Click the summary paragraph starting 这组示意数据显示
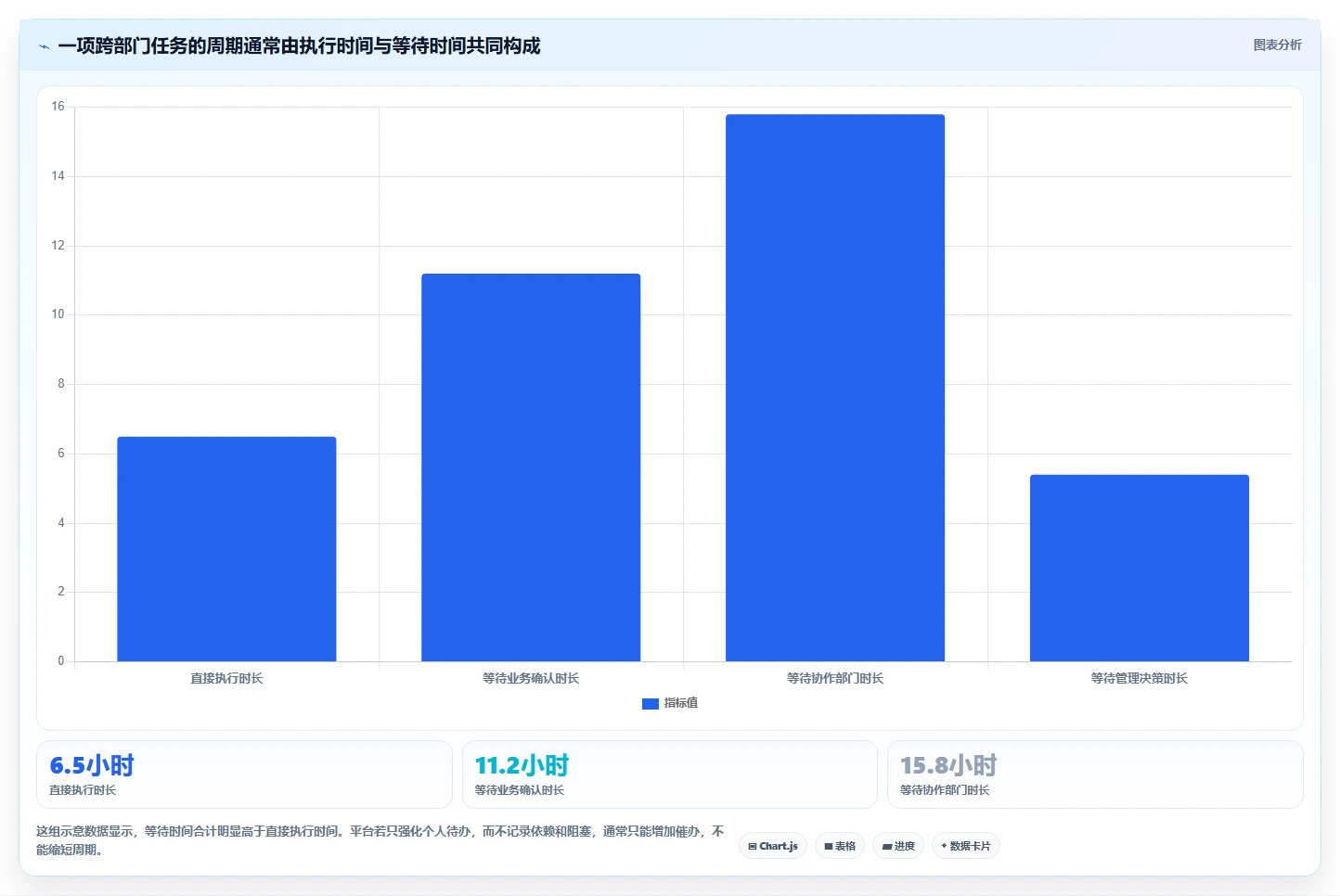Screen dimensions: 1340x896 [x=380, y=840]
